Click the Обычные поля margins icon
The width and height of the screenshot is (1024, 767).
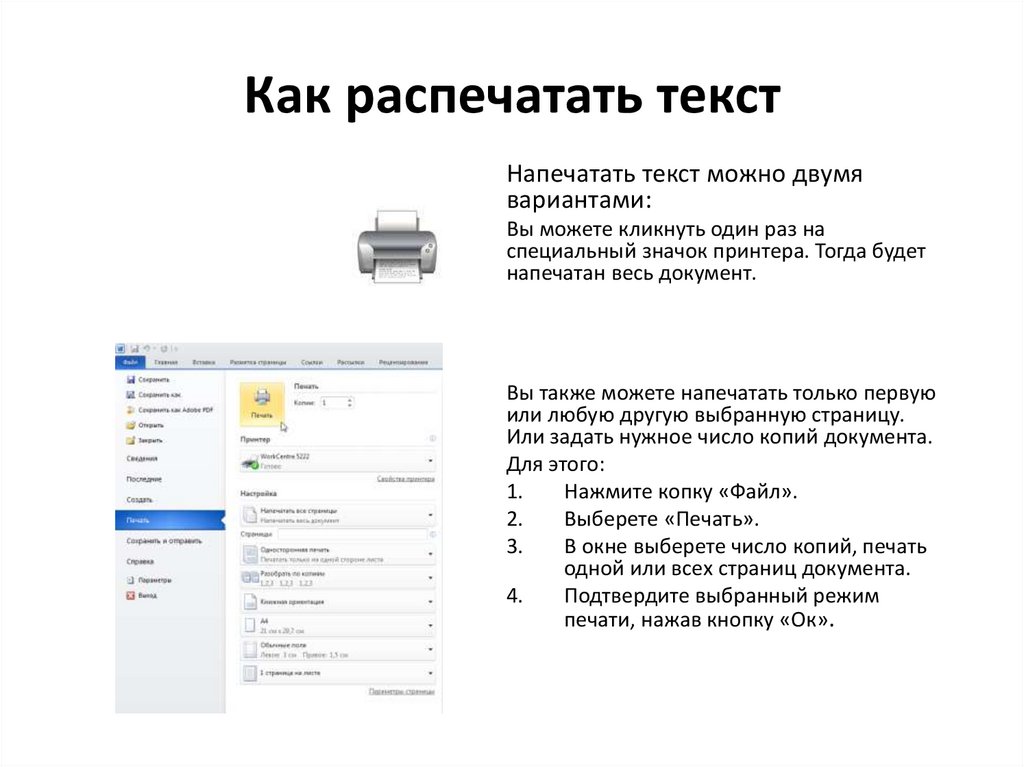pyautogui.click(x=250, y=649)
